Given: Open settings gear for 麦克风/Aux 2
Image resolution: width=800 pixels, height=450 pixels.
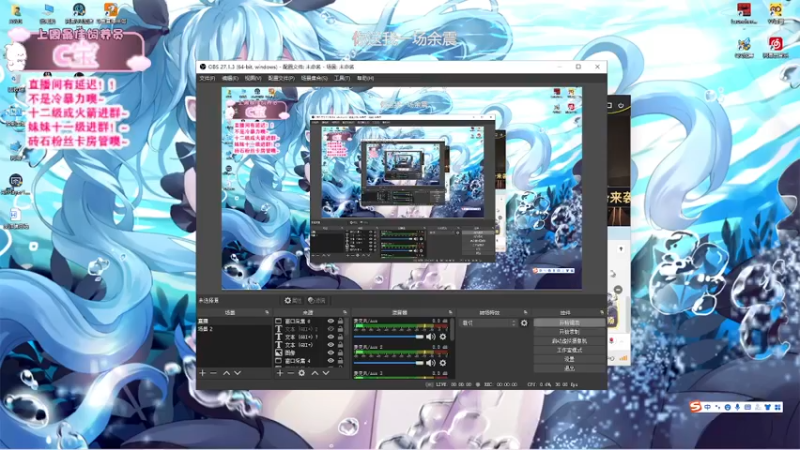Looking at the screenshot, I should click(x=443, y=363).
